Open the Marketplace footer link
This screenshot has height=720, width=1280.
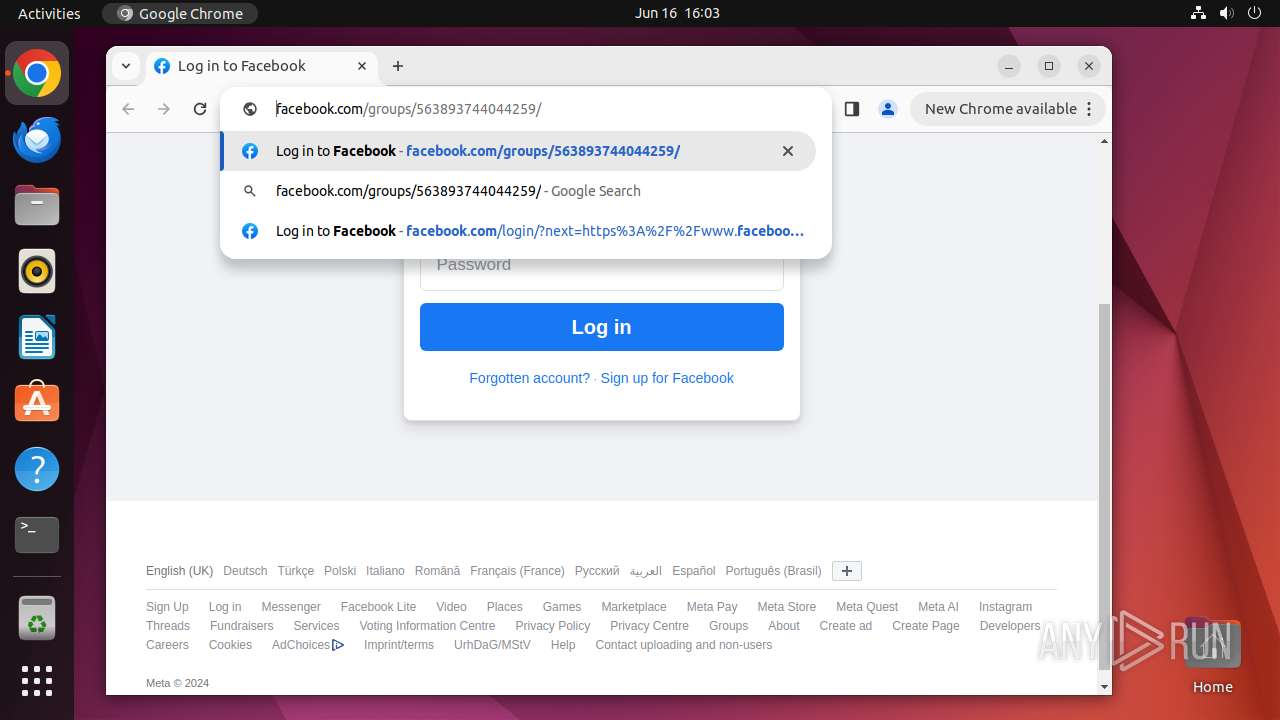[x=634, y=607]
